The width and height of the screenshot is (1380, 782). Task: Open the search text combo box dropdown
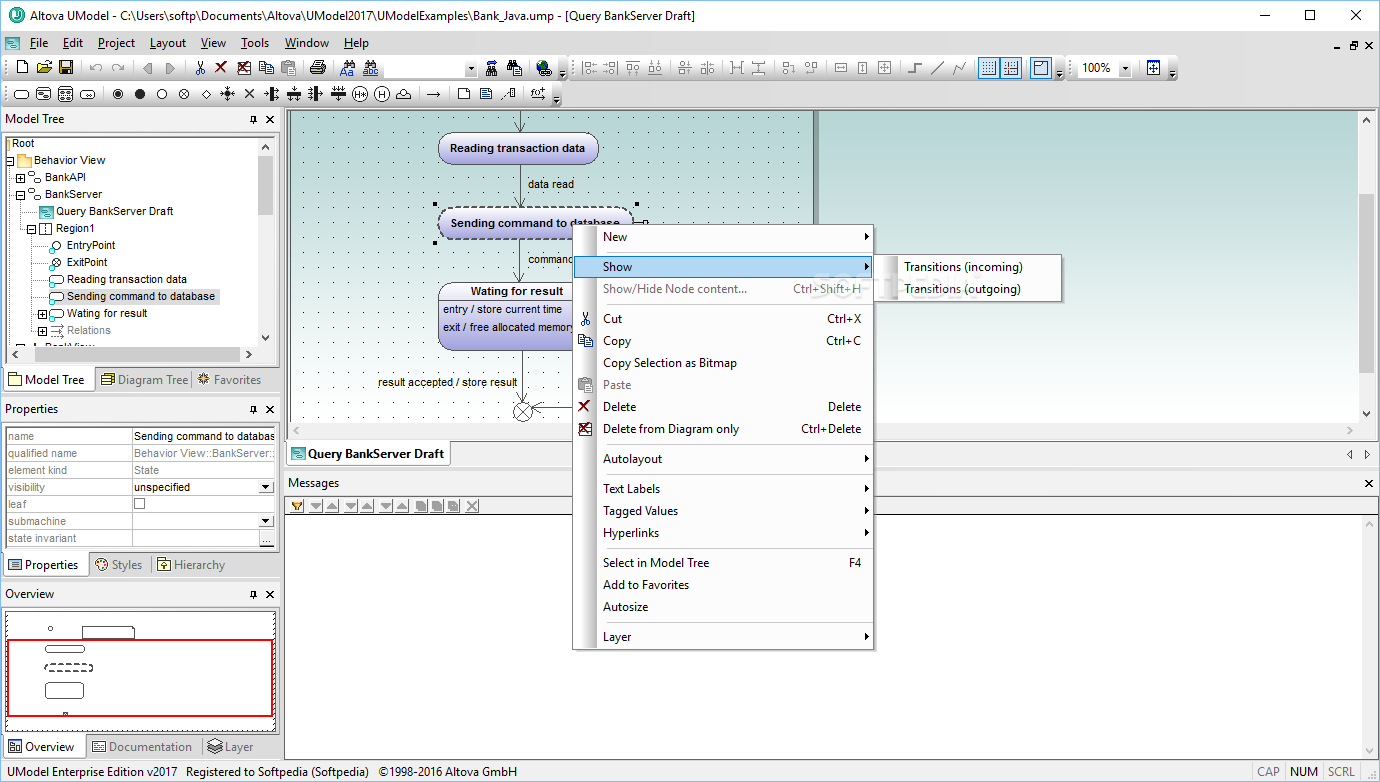coord(471,68)
